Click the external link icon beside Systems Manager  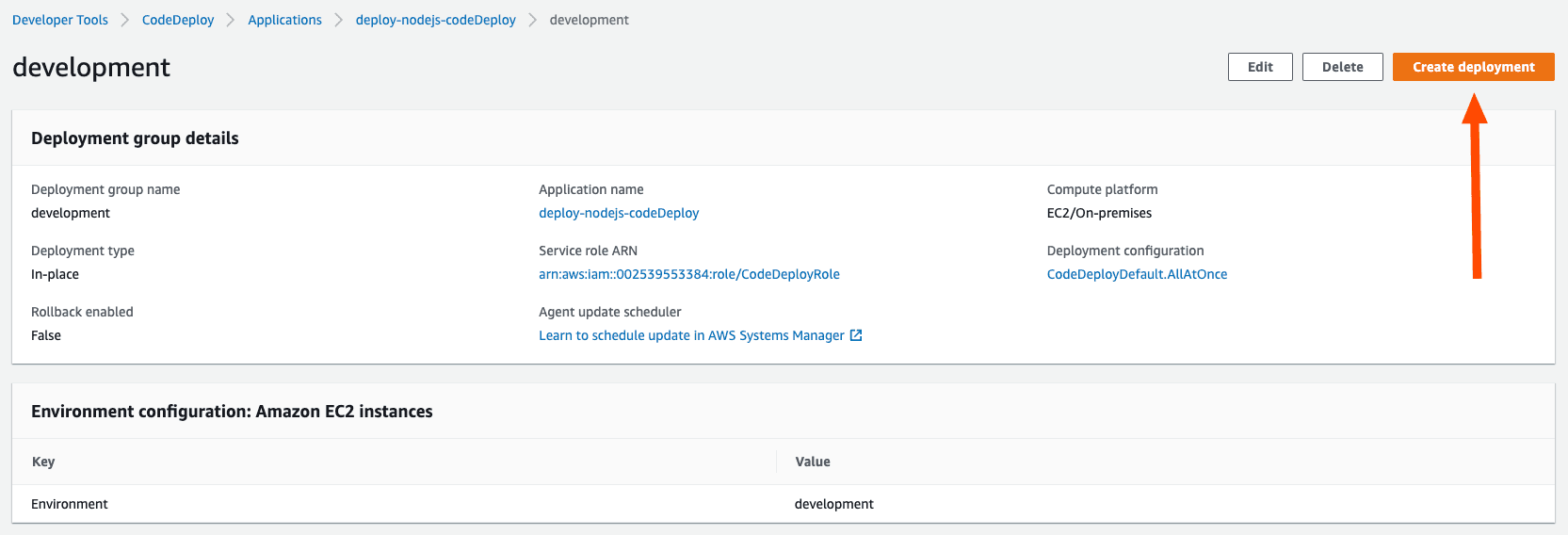[856, 335]
